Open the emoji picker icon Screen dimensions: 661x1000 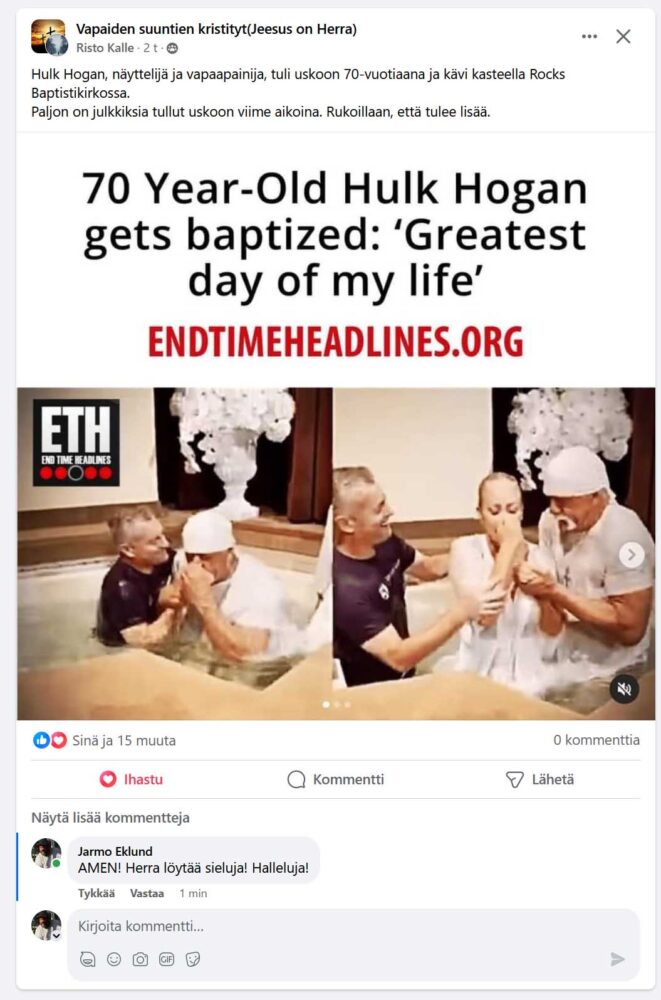pyautogui.click(x=114, y=959)
